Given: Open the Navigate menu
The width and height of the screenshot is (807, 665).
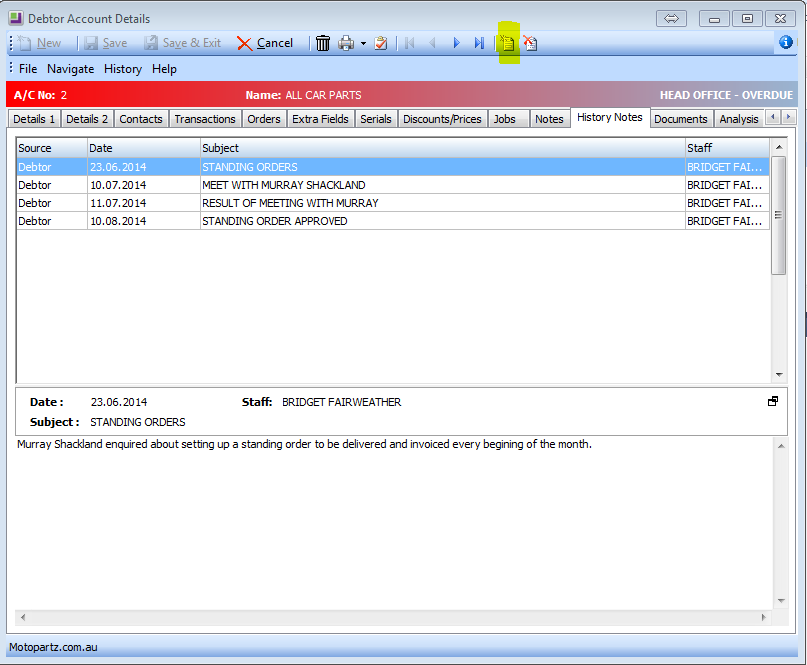Looking at the screenshot, I should pos(71,69).
